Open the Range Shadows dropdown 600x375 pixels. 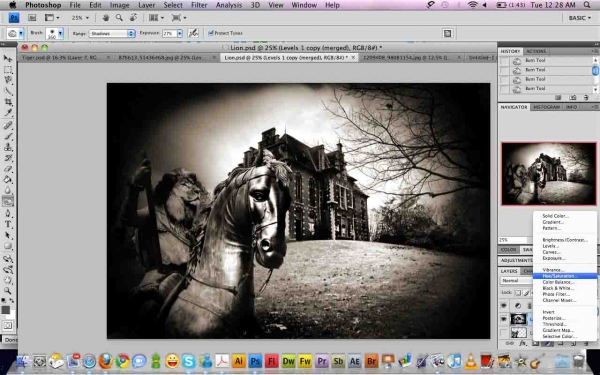click(x=112, y=33)
